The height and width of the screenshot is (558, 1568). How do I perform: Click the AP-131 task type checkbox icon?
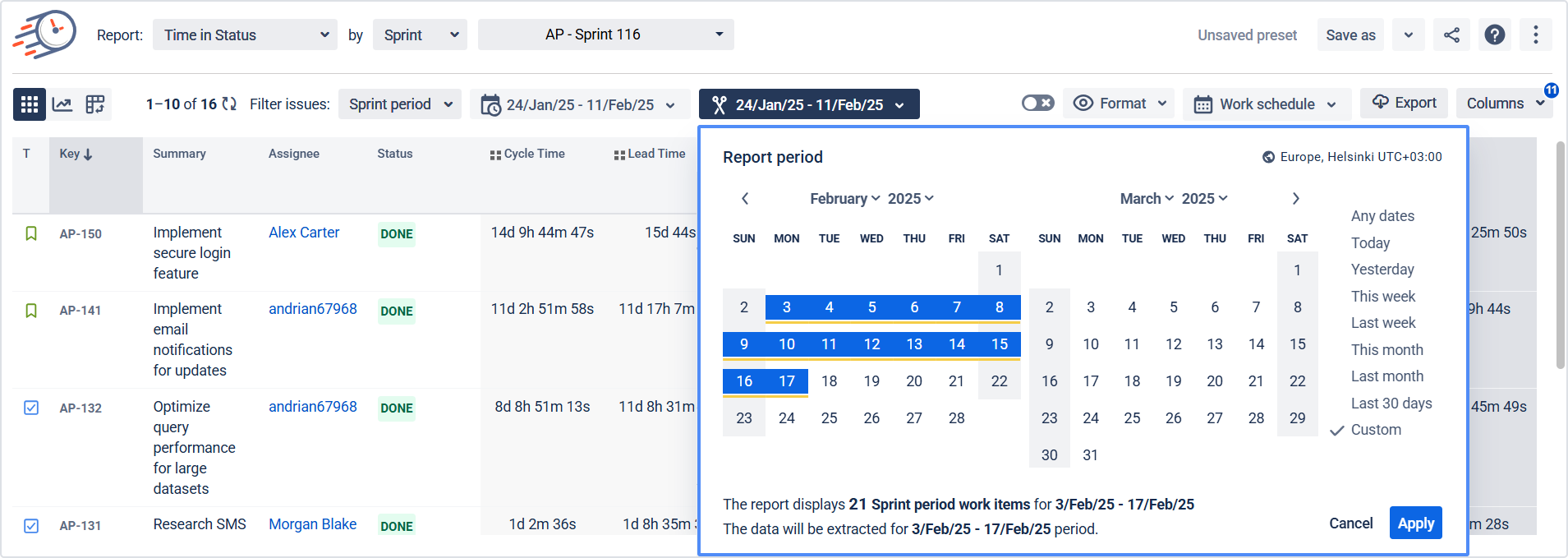(31, 526)
